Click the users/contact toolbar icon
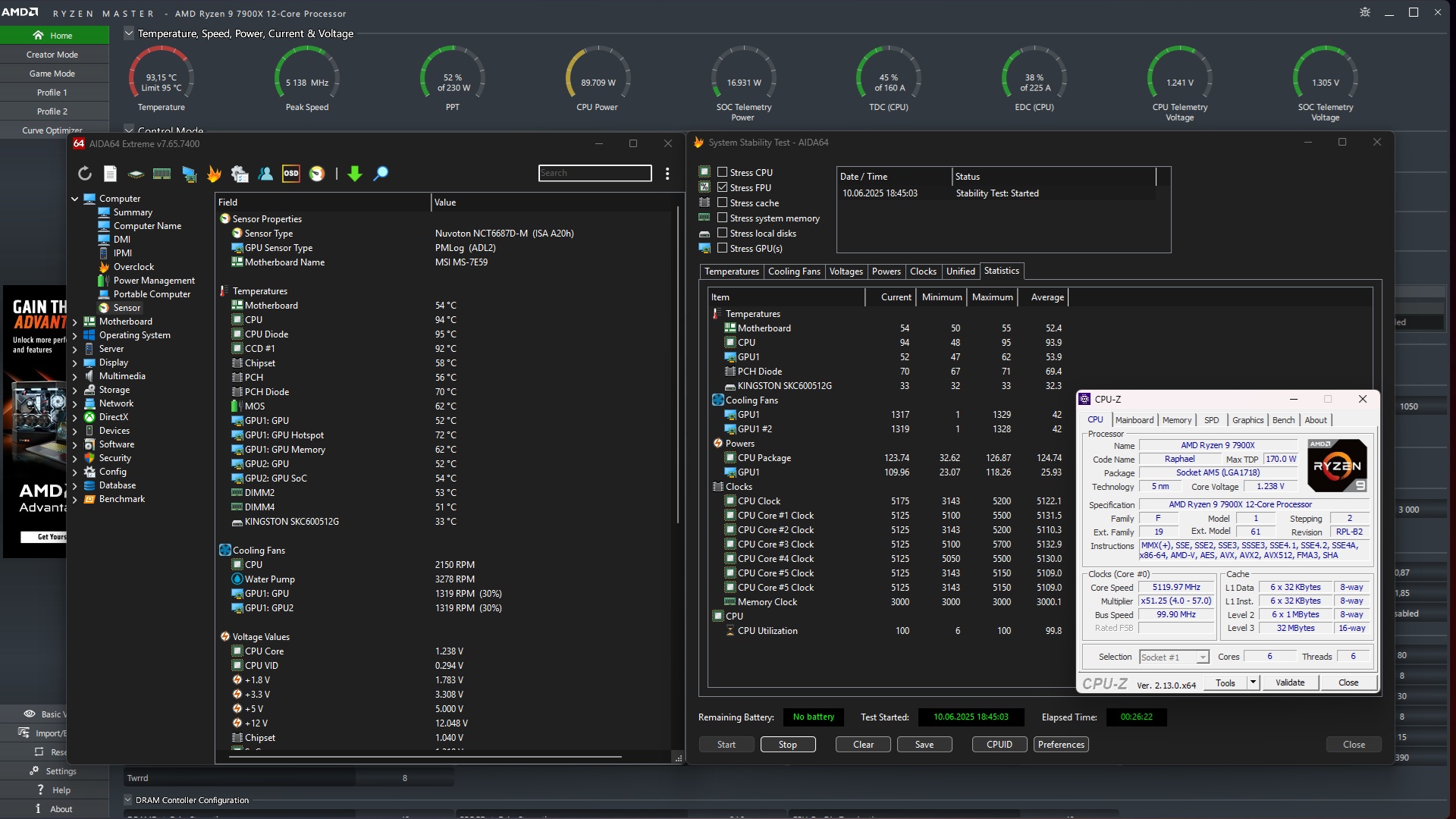 pos(265,174)
